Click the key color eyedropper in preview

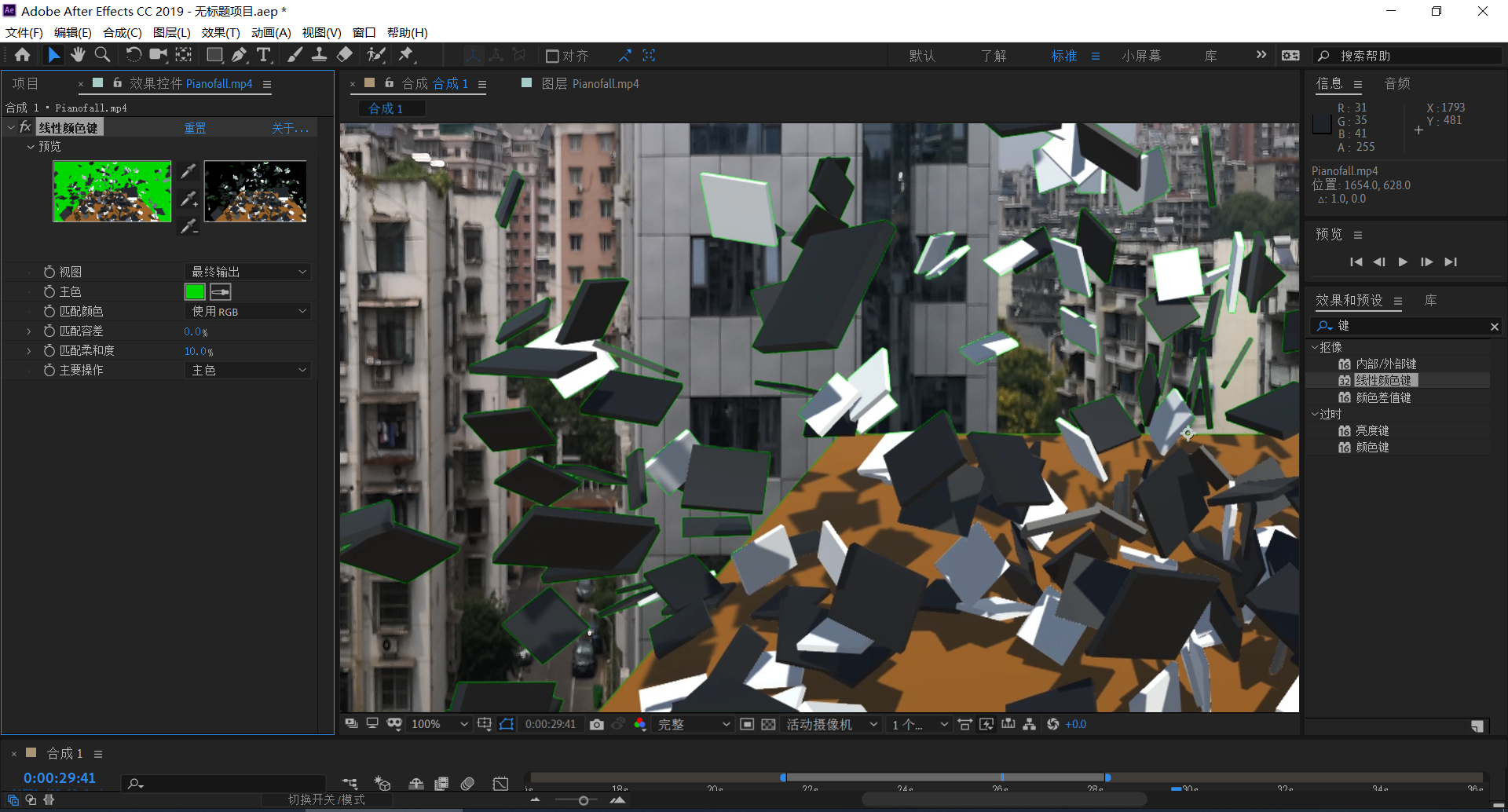pos(188,171)
